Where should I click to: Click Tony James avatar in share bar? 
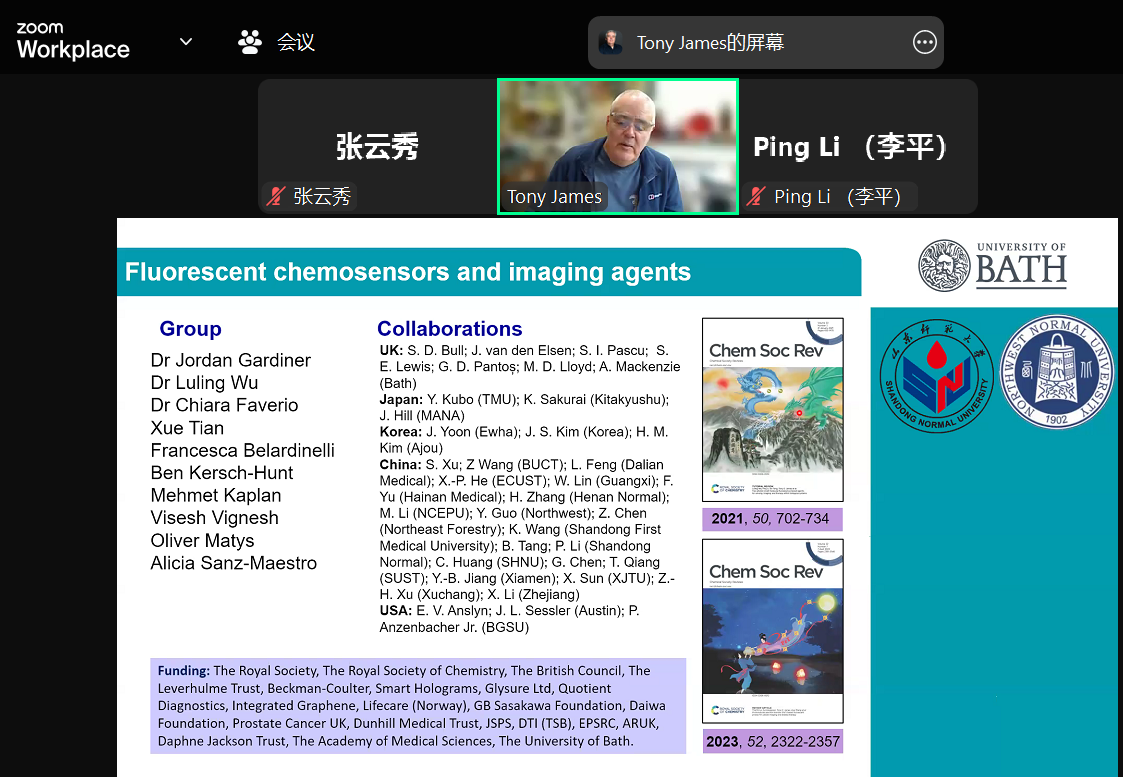tap(610, 42)
